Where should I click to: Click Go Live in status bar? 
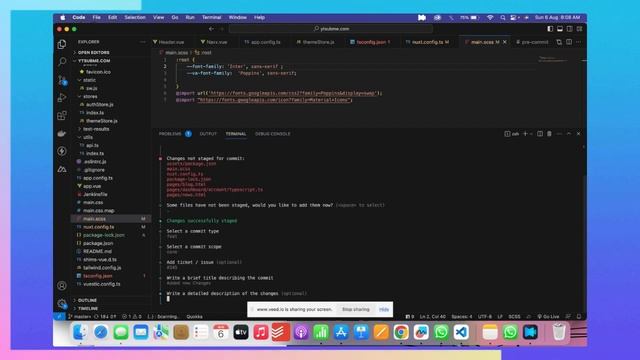(548, 316)
